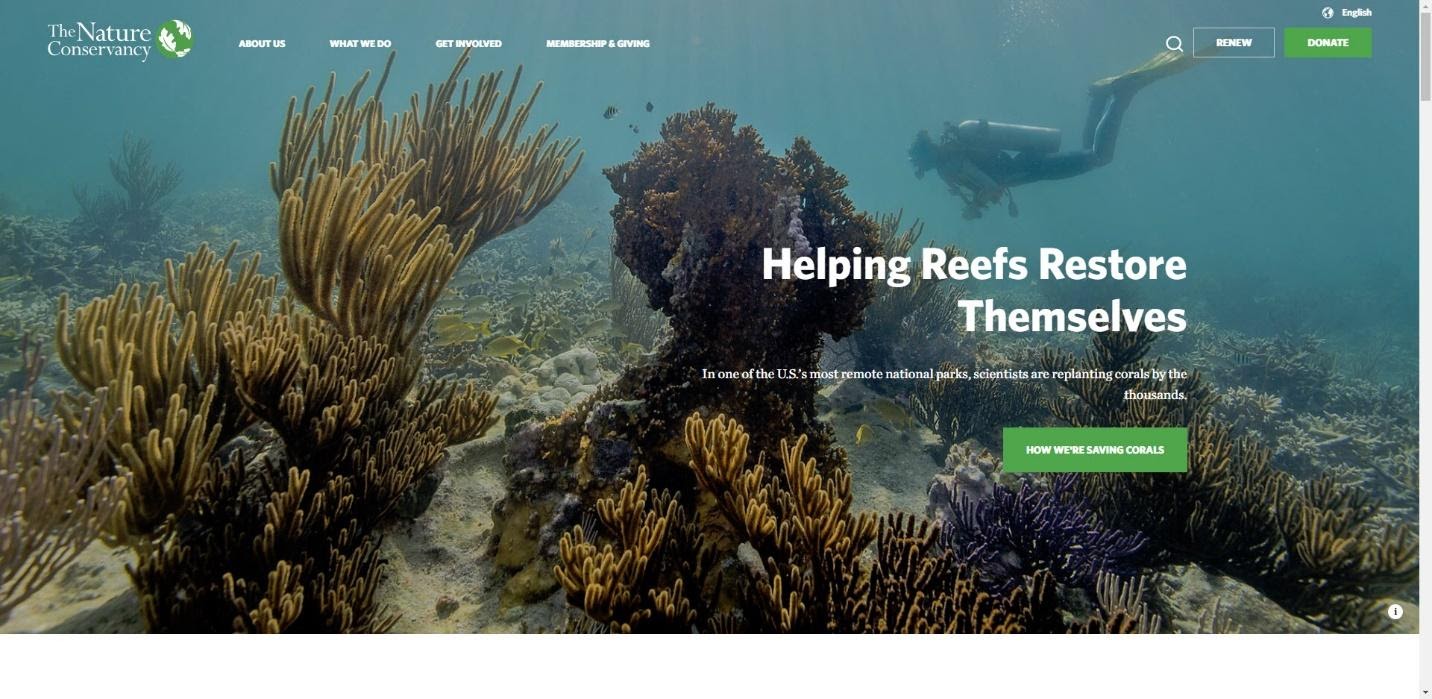Click How We're Saving Corals button
The image size is (1432, 699).
tap(1095, 450)
